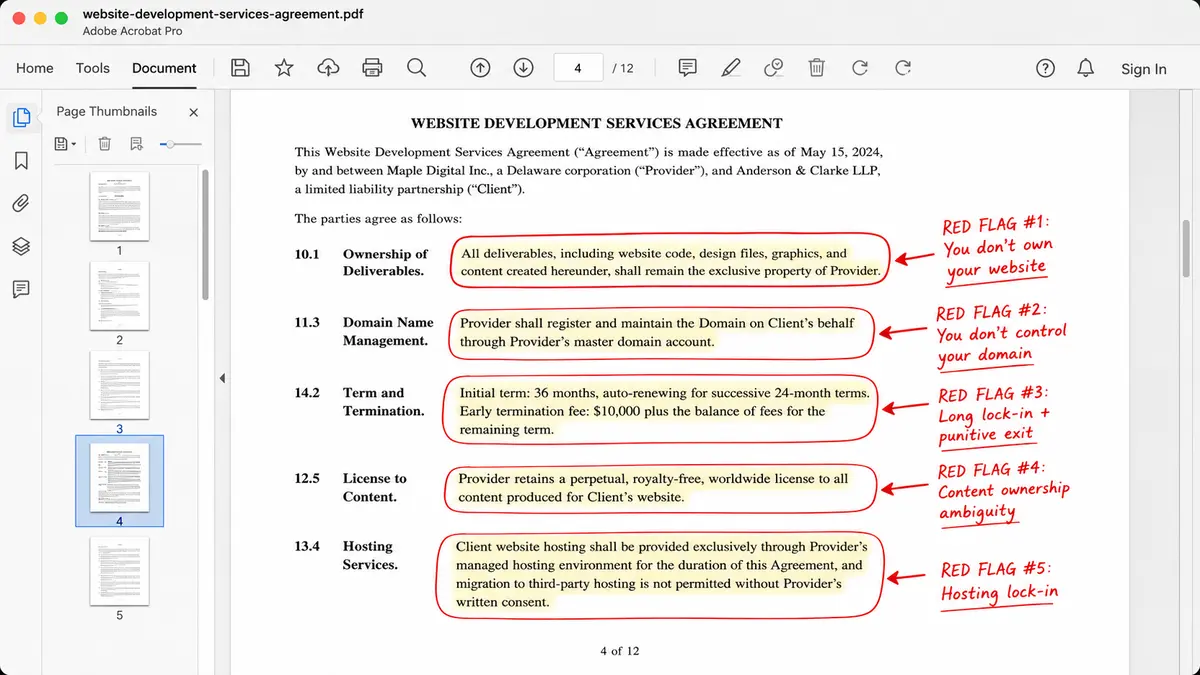Open Attachments paperclip panel icon
This screenshot has width=1200, height=675.
21,204
